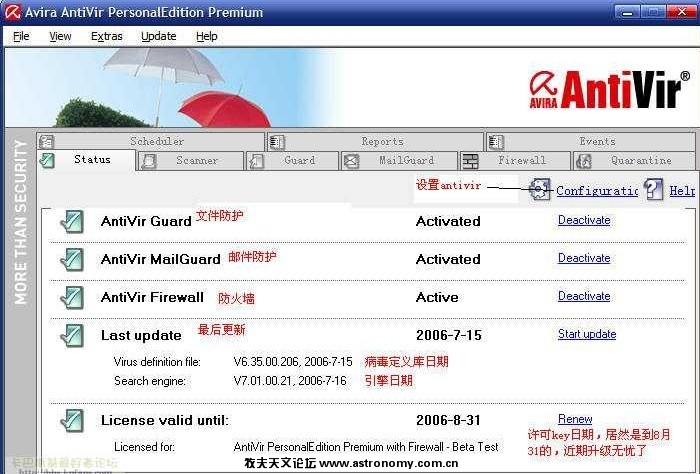The height and width of the screenshot is (474, 700).
Task: Switch to the Events tab
Action: (591, 141)
